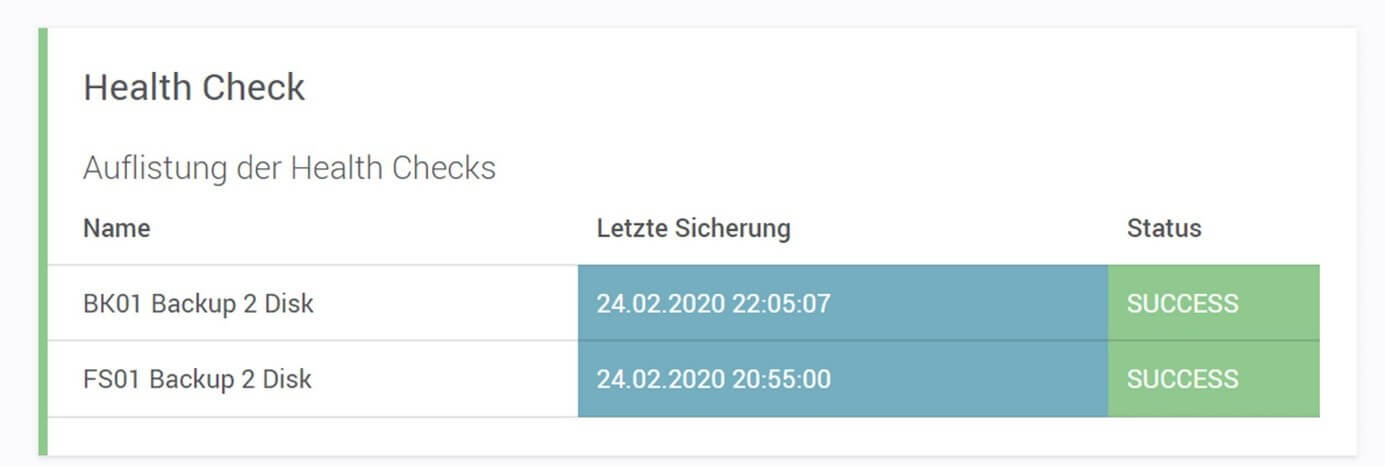Sort by the Name column header

(x=116, y=229)
